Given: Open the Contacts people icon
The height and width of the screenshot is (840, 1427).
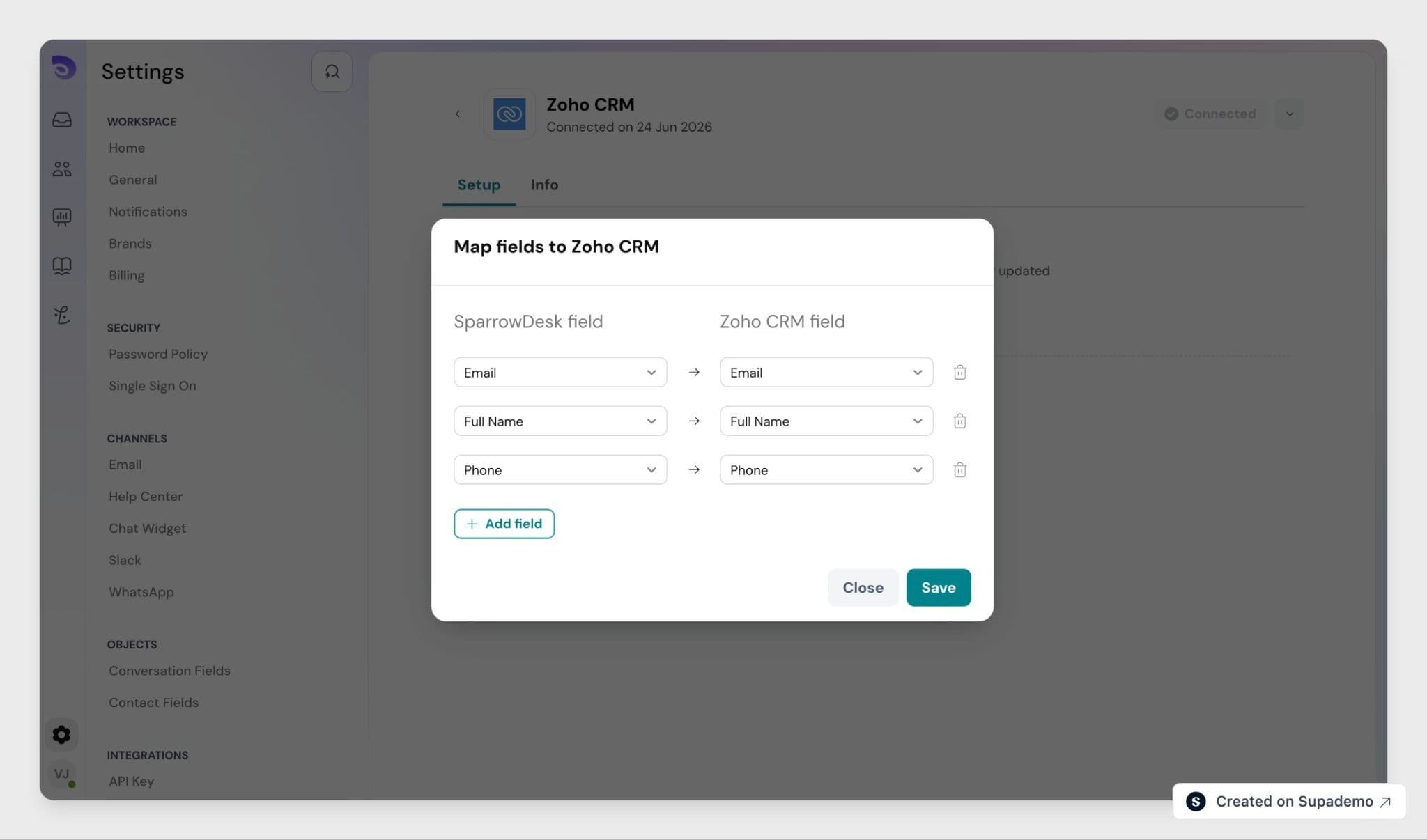Looking at the screenshot, I should pyautogui.click(x=62, y=169).
